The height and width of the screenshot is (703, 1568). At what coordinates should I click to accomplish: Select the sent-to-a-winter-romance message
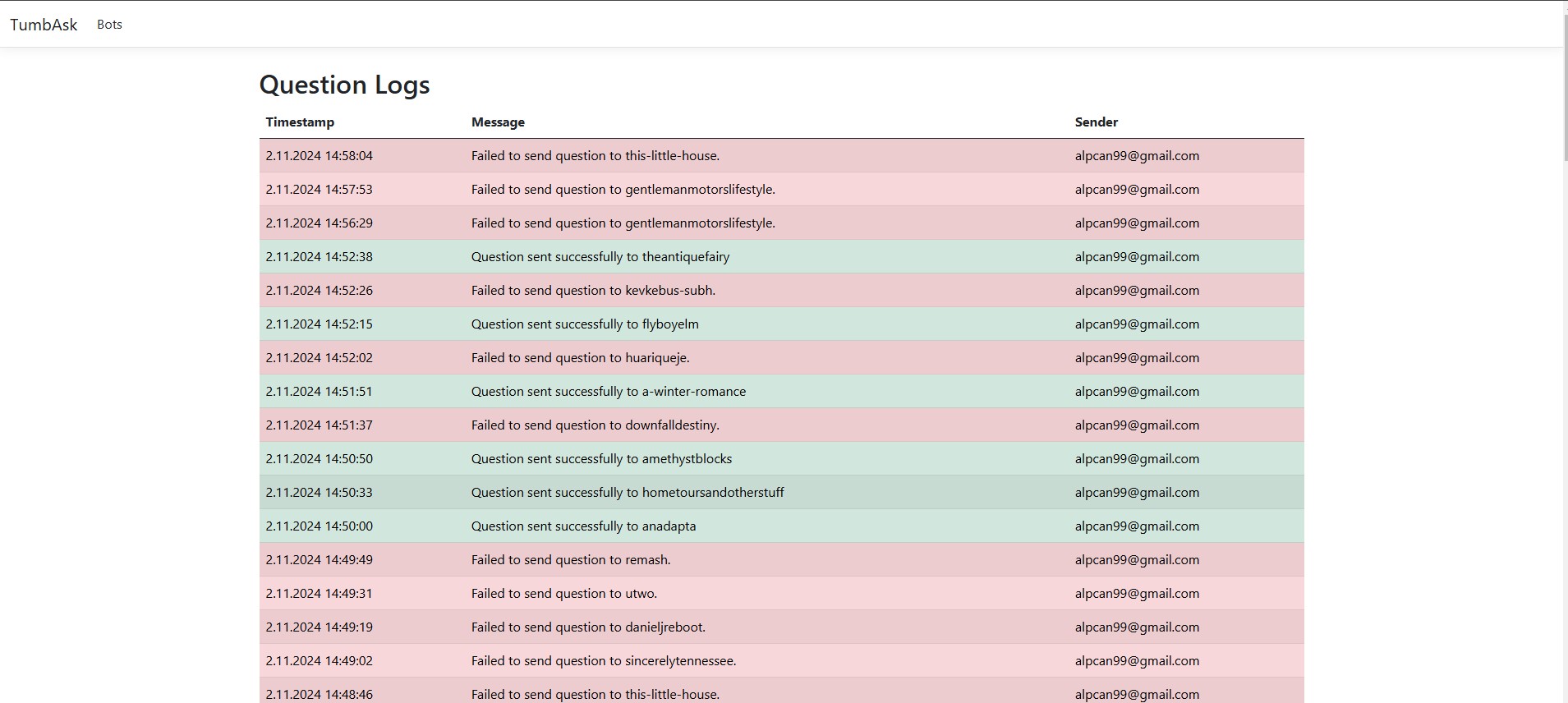pyautogui.click(x=609, y=392)
